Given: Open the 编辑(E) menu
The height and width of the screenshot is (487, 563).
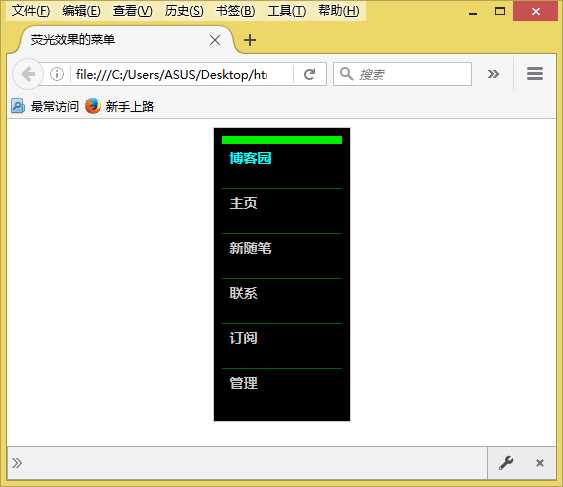Looking at the screenshot, I should click(x=81, y=11).
